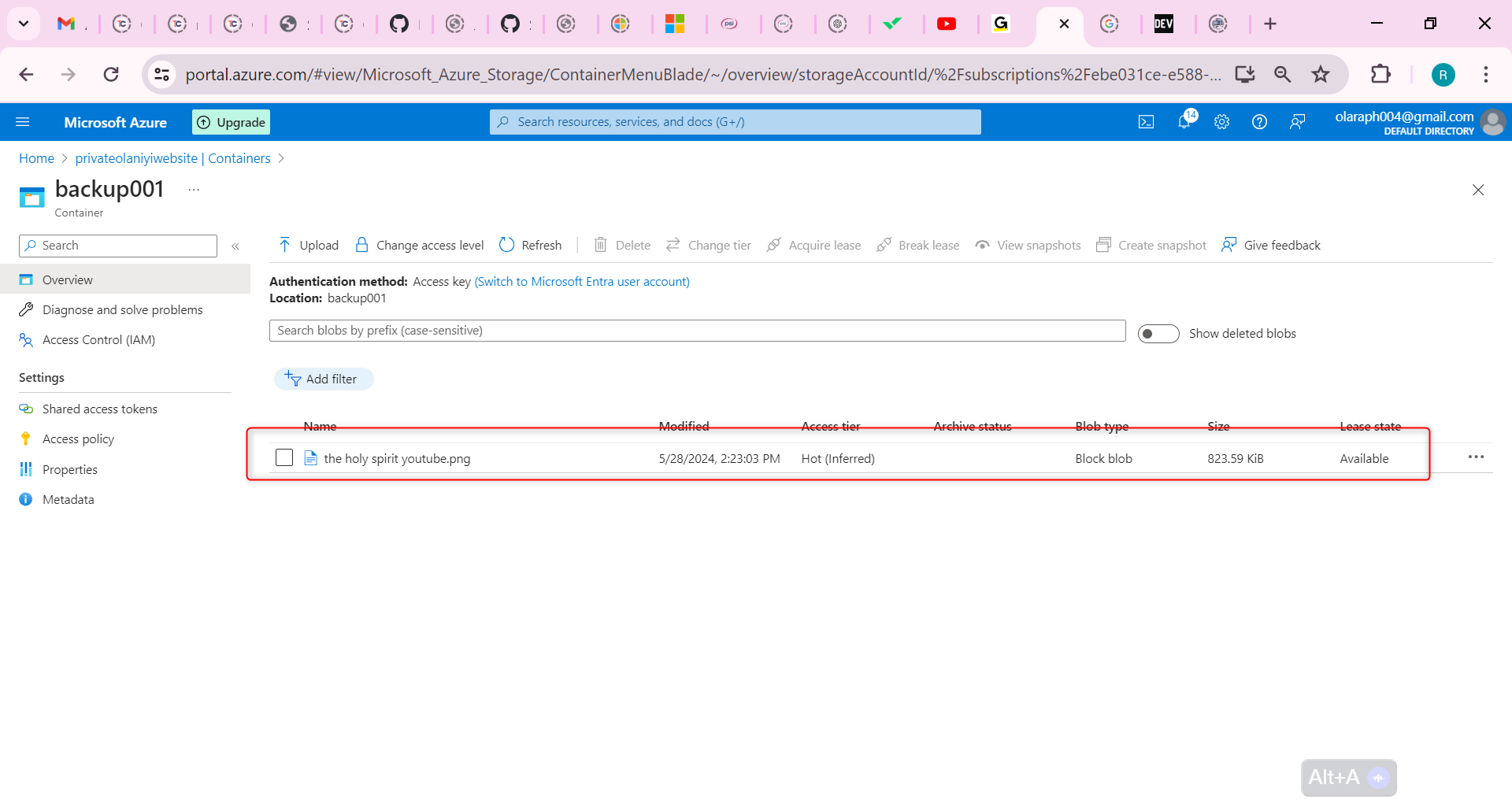Sort by Lease state column header
The width and height of the screenshot is (1512, 803).
1370,426
